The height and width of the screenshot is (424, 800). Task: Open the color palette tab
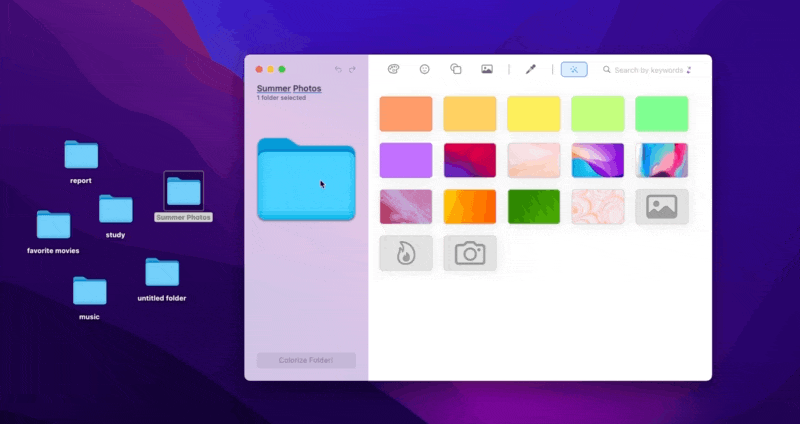tap(393, 69)
